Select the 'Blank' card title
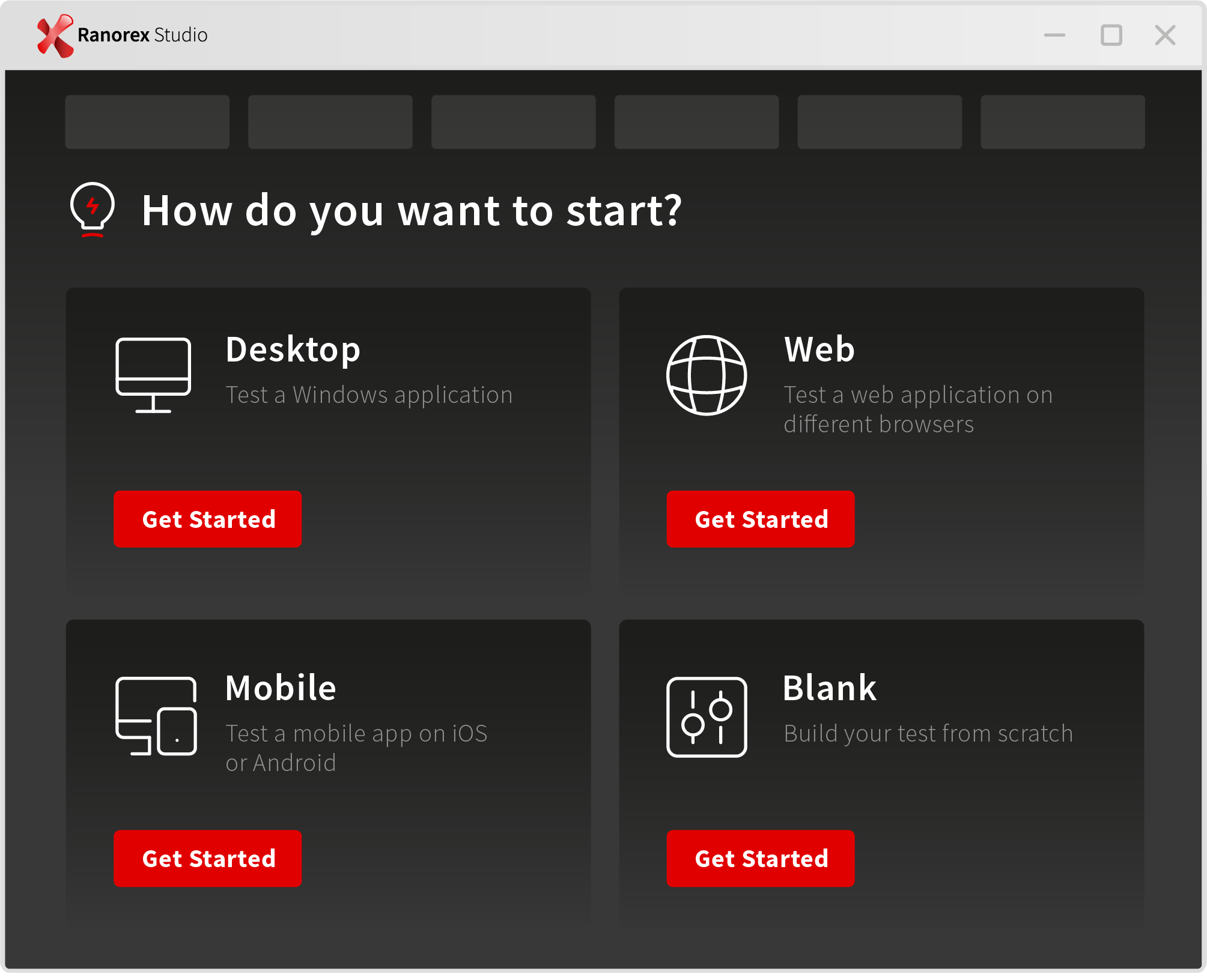Viewport: 1207px width, 980px height. pyautogui.click(x=830, y=688)
